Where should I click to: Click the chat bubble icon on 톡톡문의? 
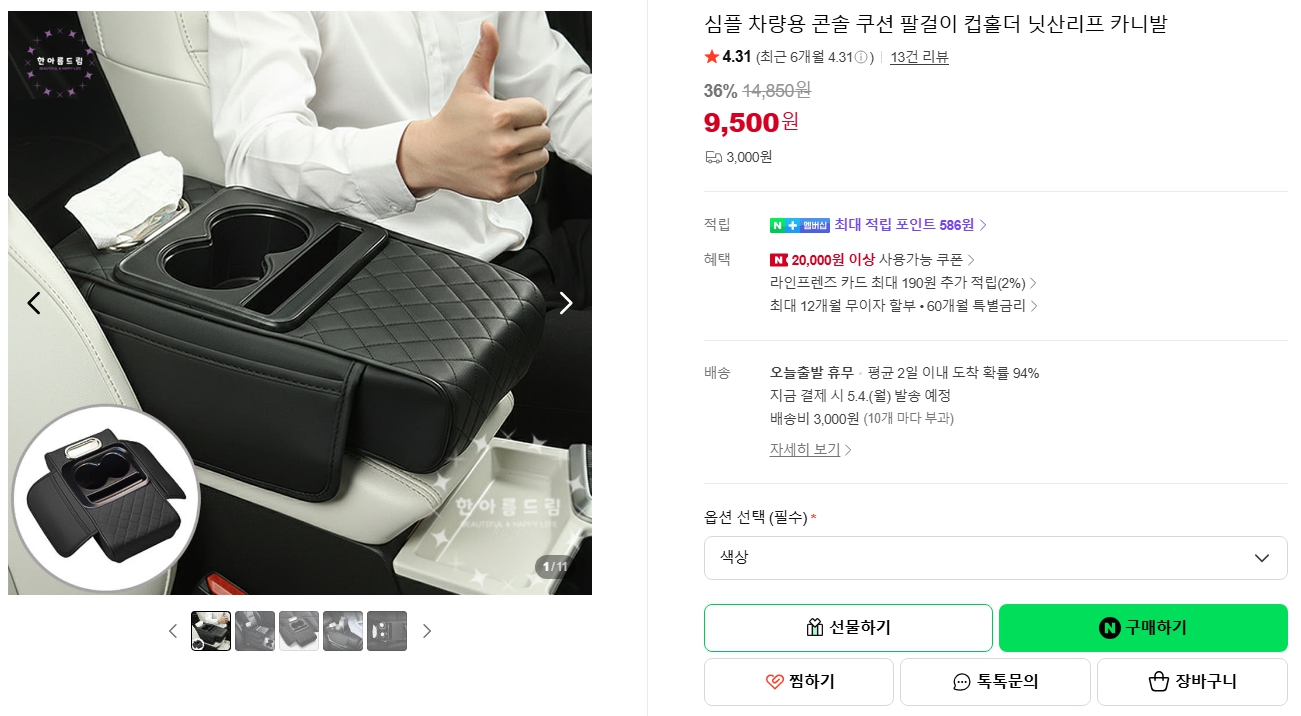tap(962, 682)
